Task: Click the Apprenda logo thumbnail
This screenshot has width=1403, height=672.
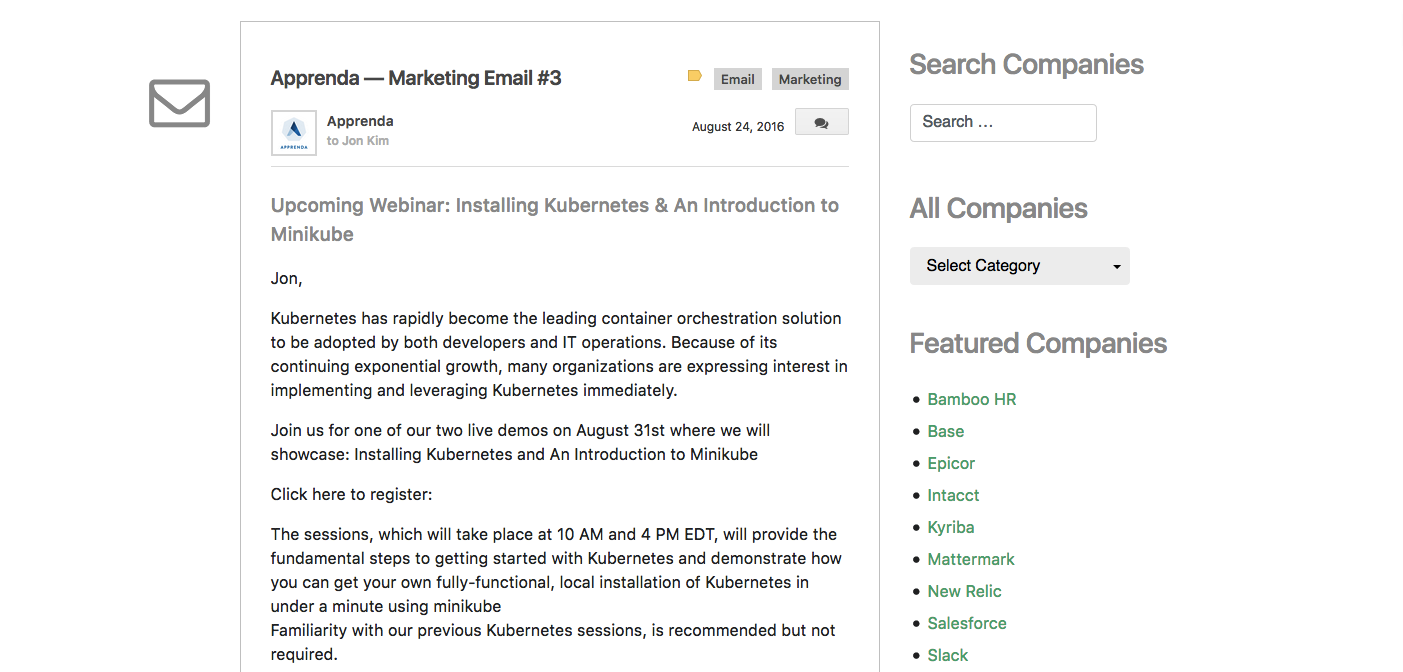Action: (294, 133)
